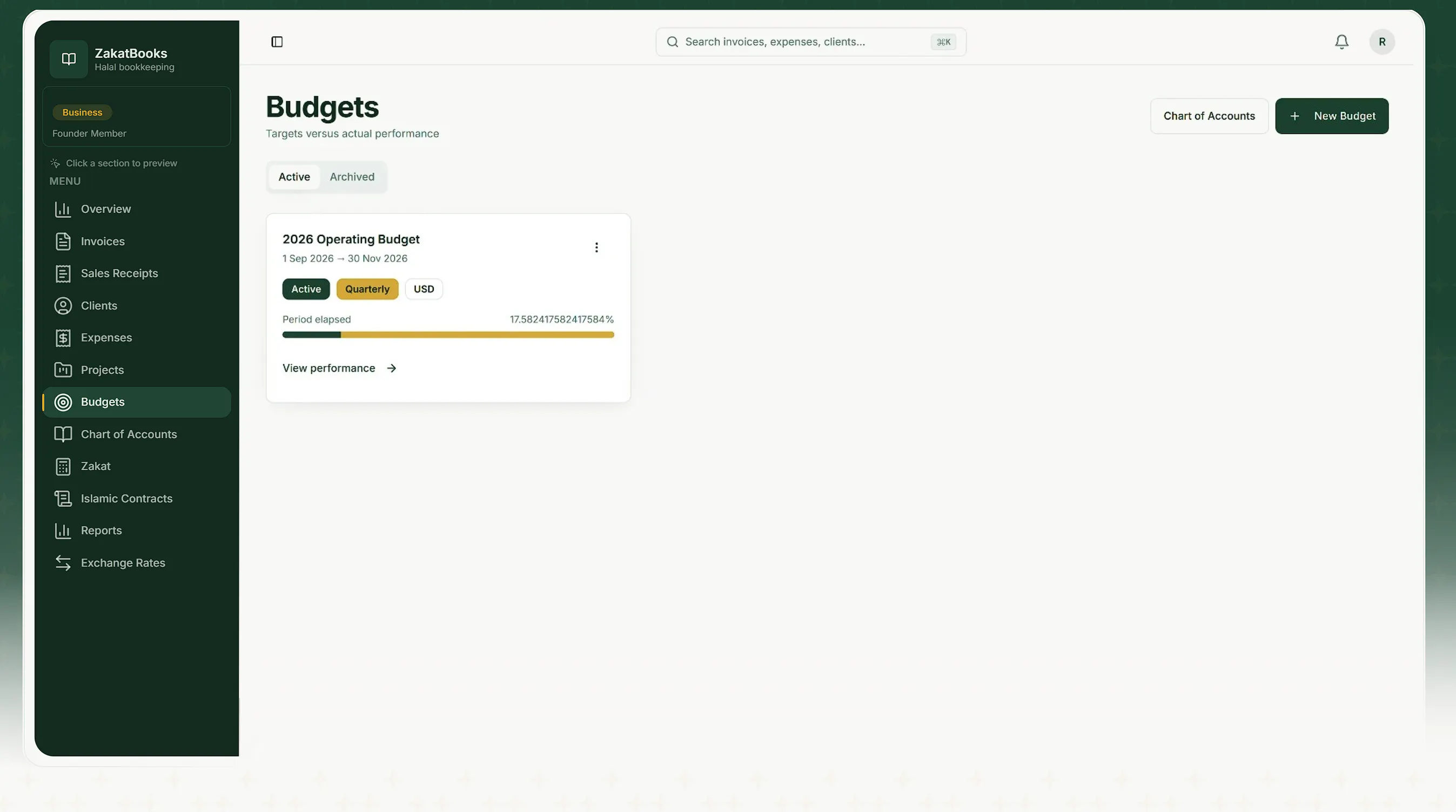Follow the View performance link
Screen dimensions: 1456x812
[340, 368]
